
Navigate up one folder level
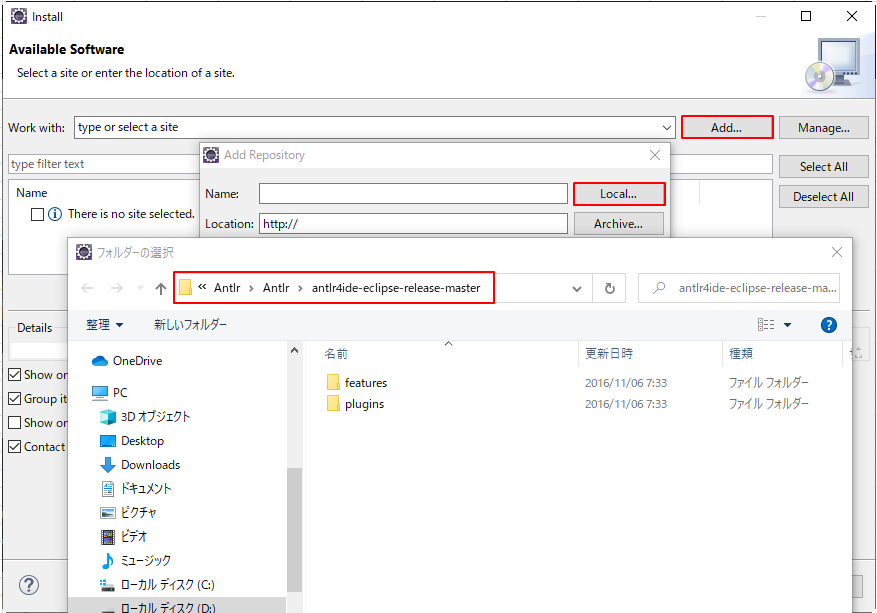[162, 287]
